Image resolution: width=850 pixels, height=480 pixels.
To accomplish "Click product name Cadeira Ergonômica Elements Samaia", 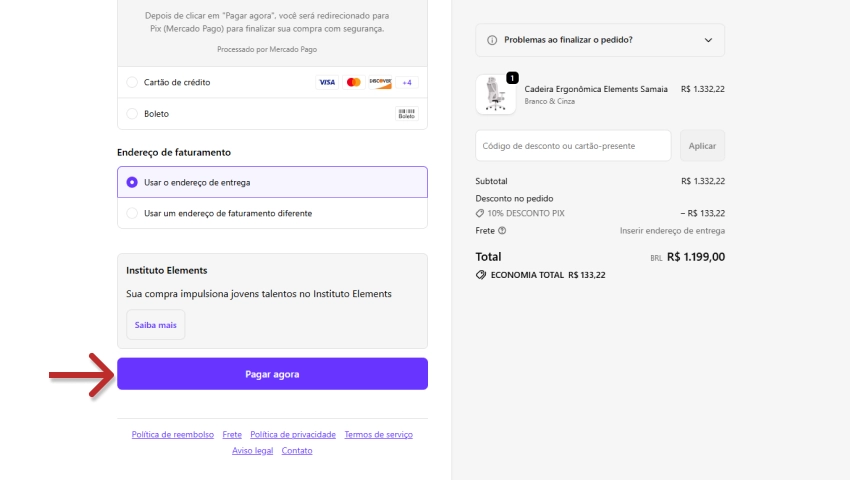I will 596,89.
